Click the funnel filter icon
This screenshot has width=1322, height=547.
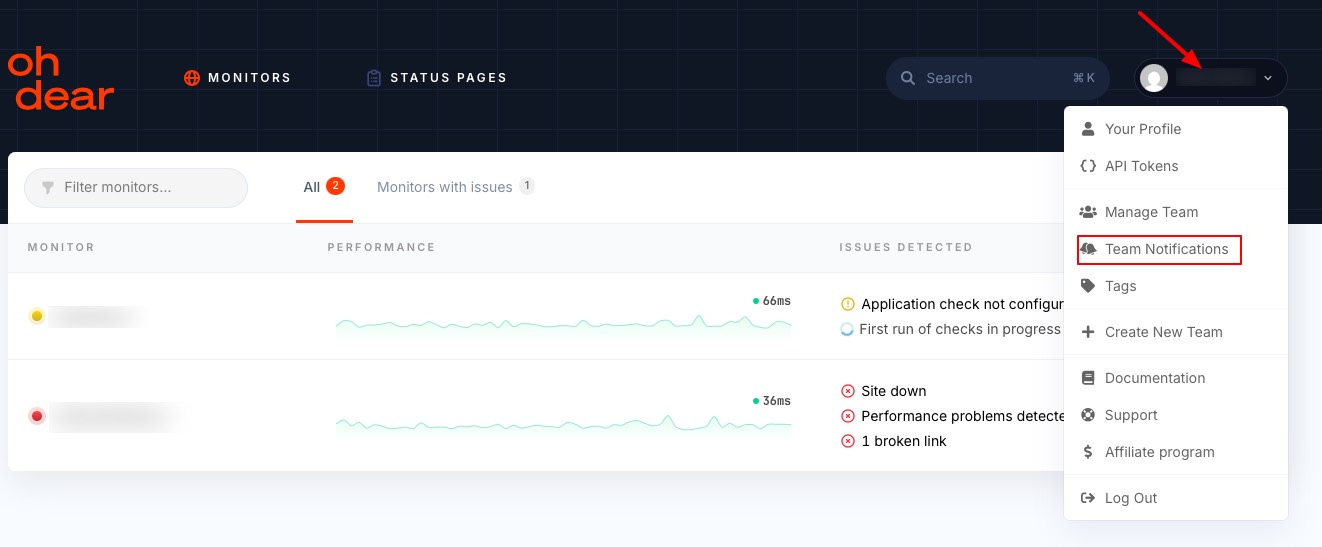[47, 188]
